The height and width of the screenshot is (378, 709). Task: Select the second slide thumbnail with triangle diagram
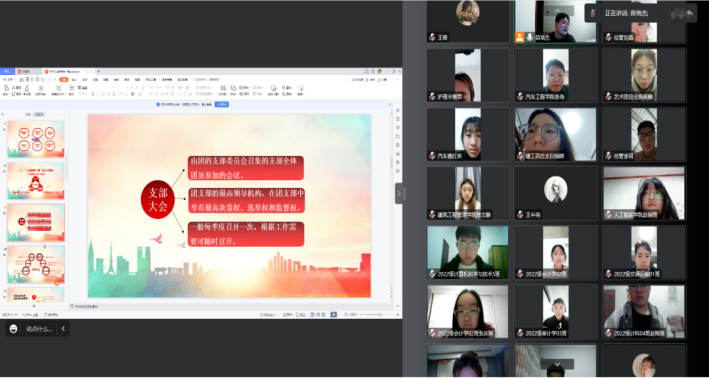[x=36, y=181]
